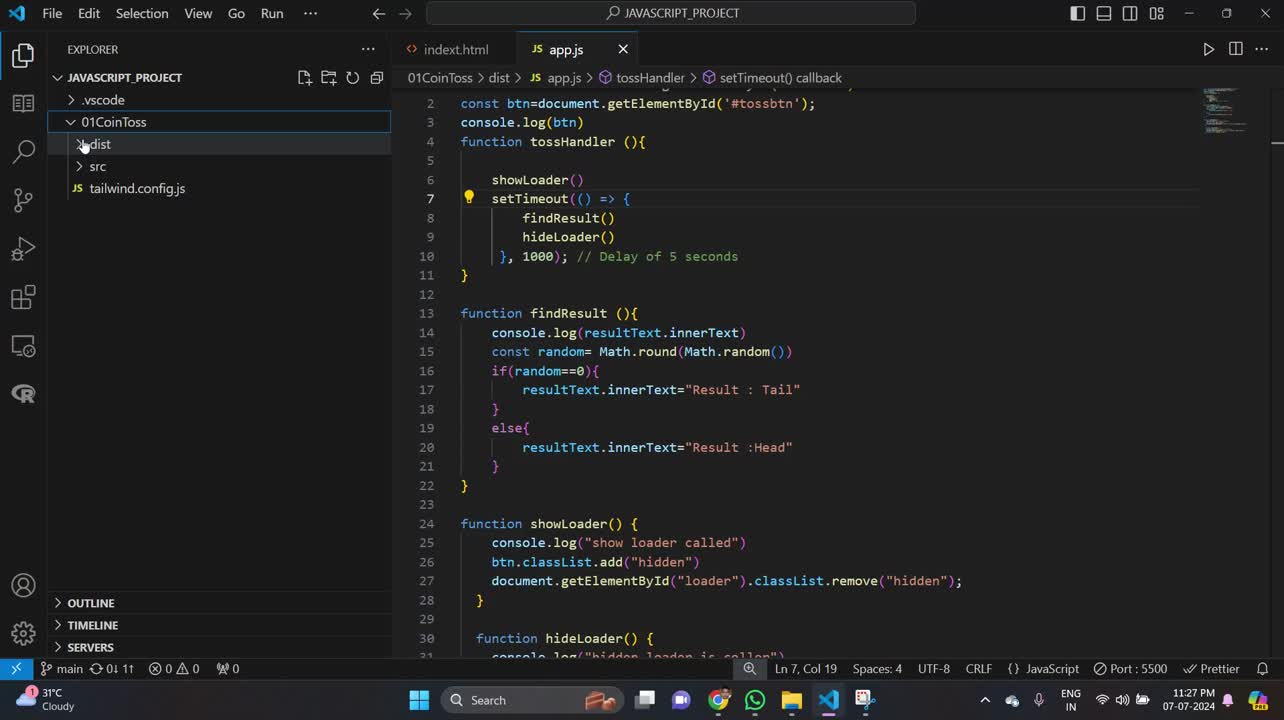Click Prettier in status bar
This screenshot has width=1284, height=720.
(x=1211, y=669)
